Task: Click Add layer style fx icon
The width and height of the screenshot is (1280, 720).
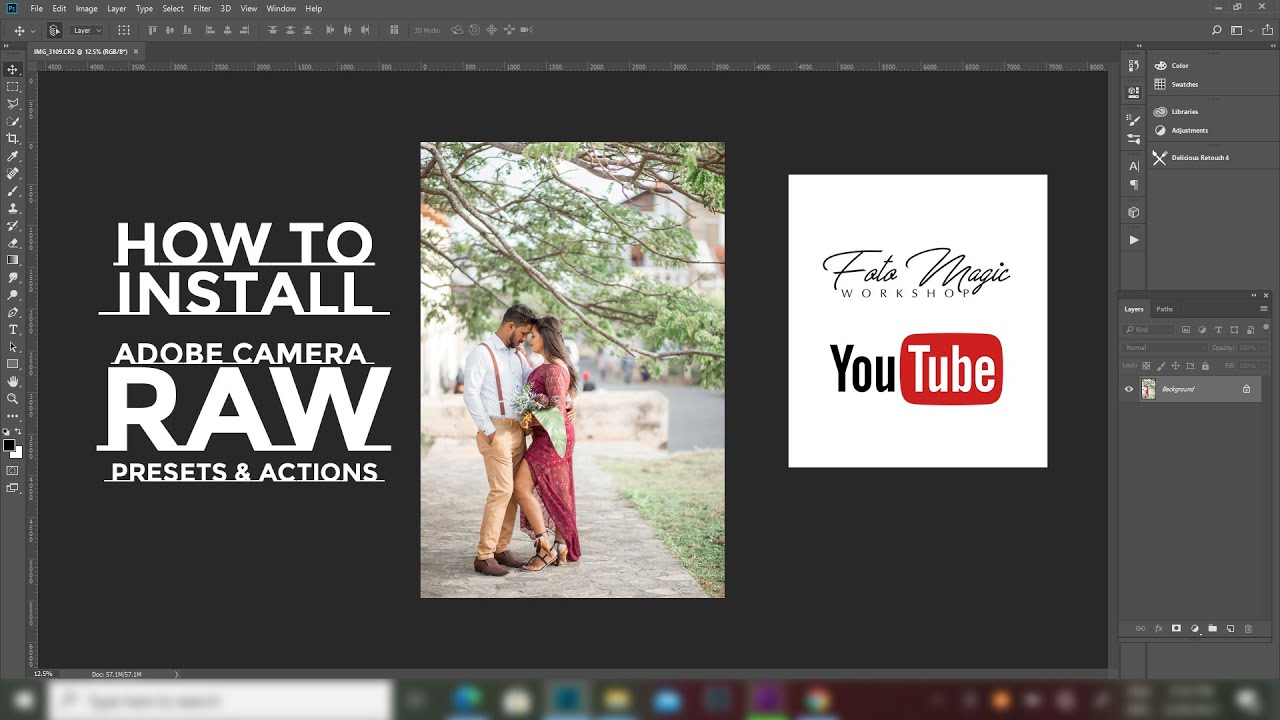Action: tap(1159, 628)
